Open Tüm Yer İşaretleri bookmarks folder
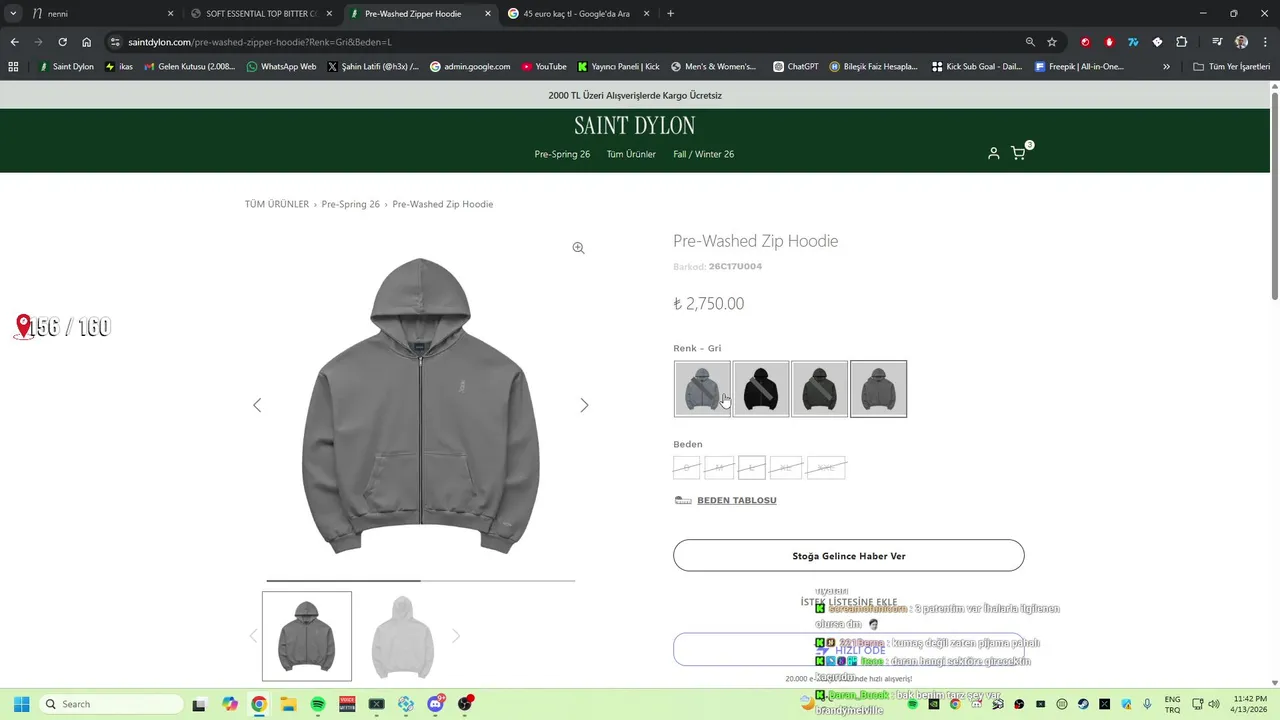The height and width of the screenshot is (720, 1280). [x=1231, y=67]
